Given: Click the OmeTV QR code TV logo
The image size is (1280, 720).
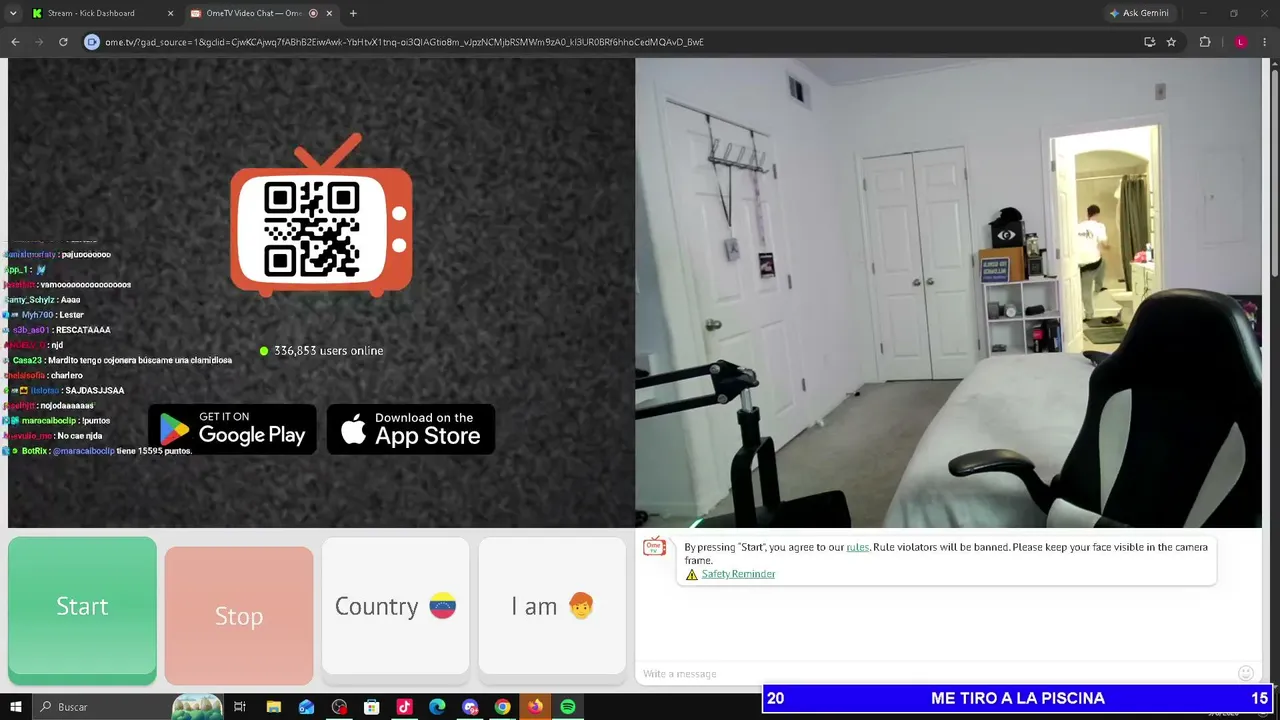Looking at the screenshot, I should 321,216.
